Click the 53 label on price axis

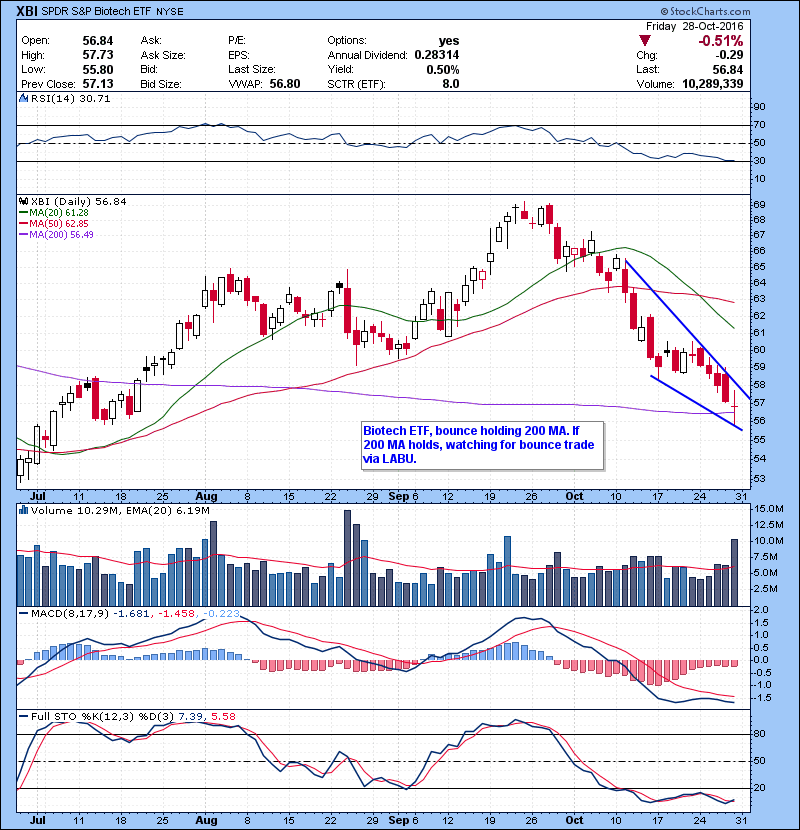point(759,479)
